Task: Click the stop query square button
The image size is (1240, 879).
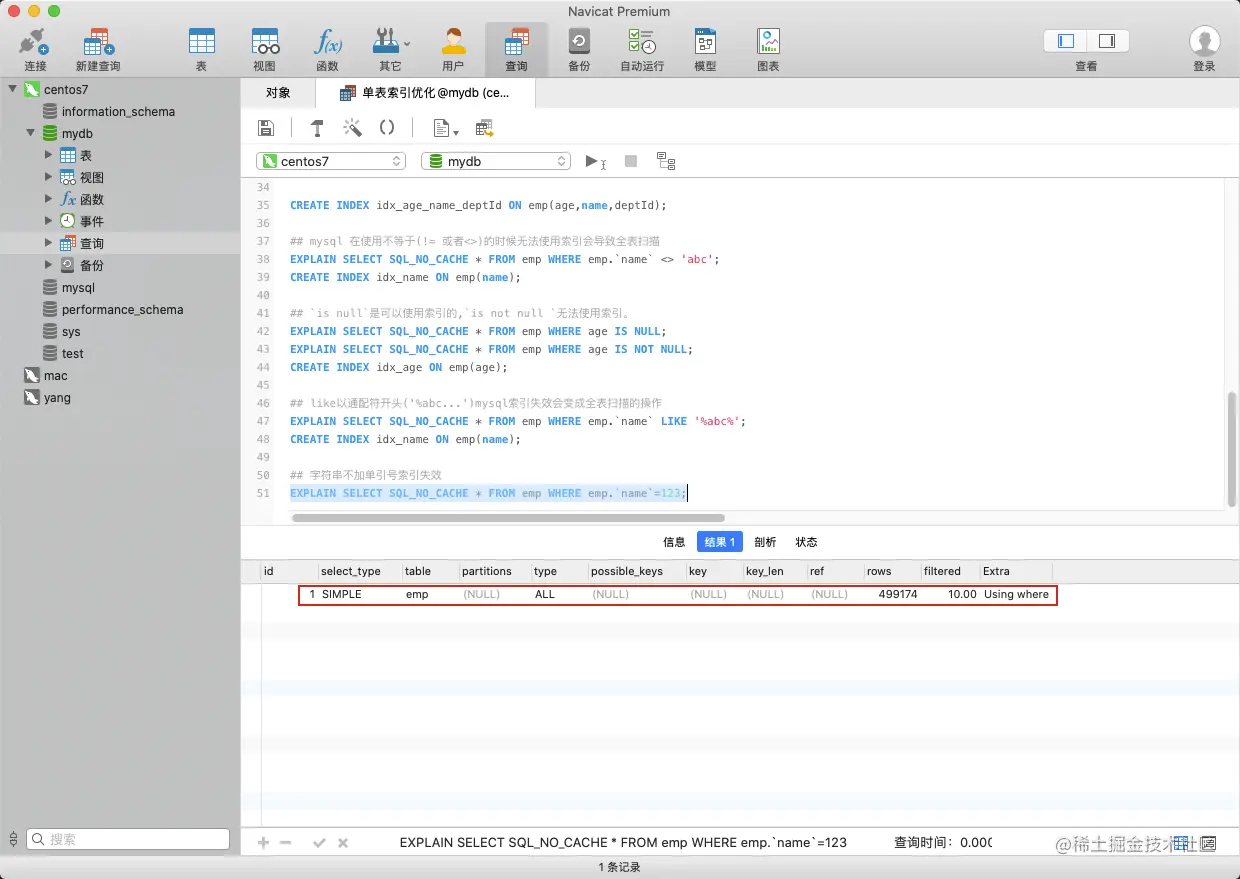Action: pos(631,161)
